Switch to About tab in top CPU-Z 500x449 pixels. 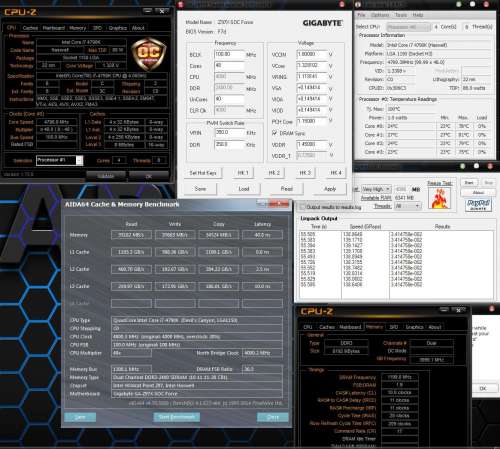pyautogui.click(x=138, y=28)
